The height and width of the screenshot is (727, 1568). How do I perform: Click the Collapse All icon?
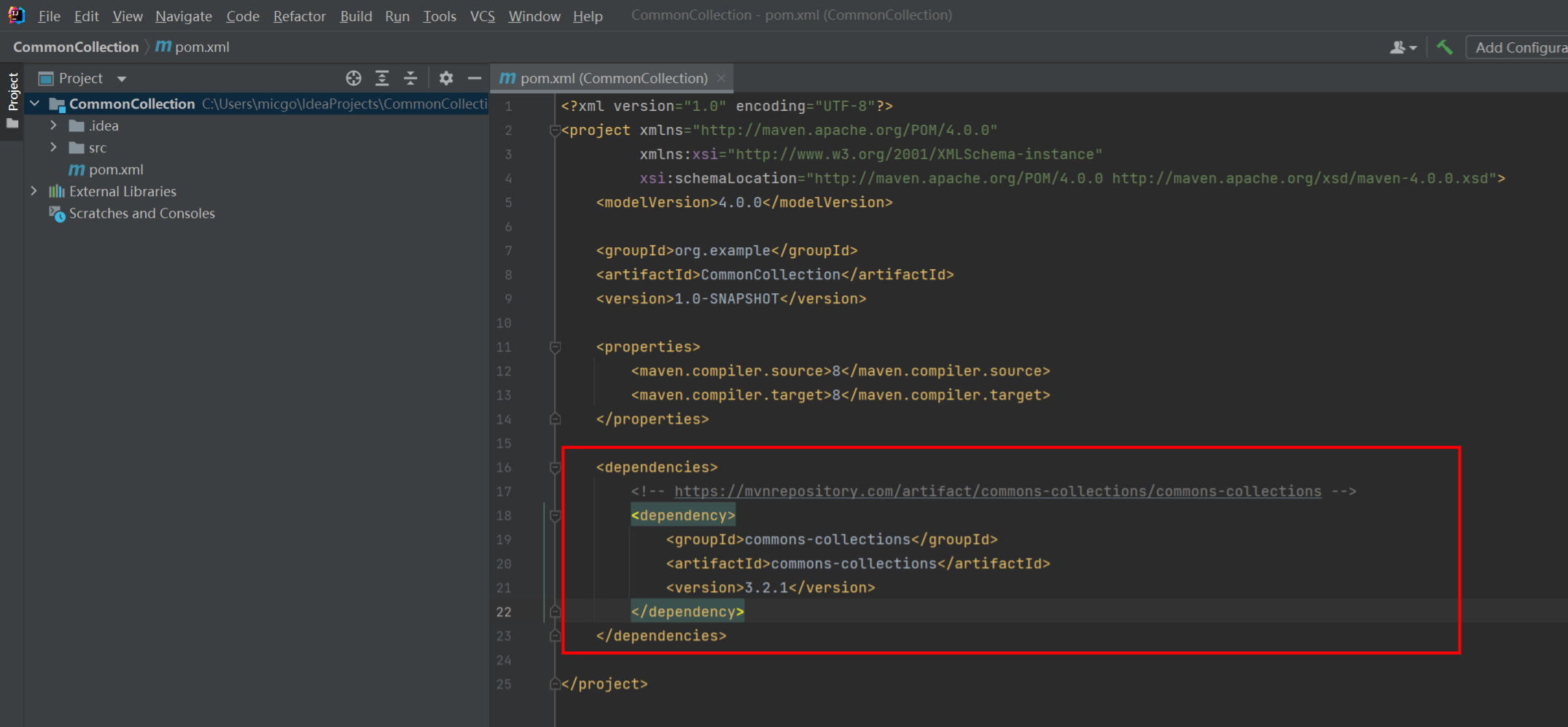(x=410, y=78)
